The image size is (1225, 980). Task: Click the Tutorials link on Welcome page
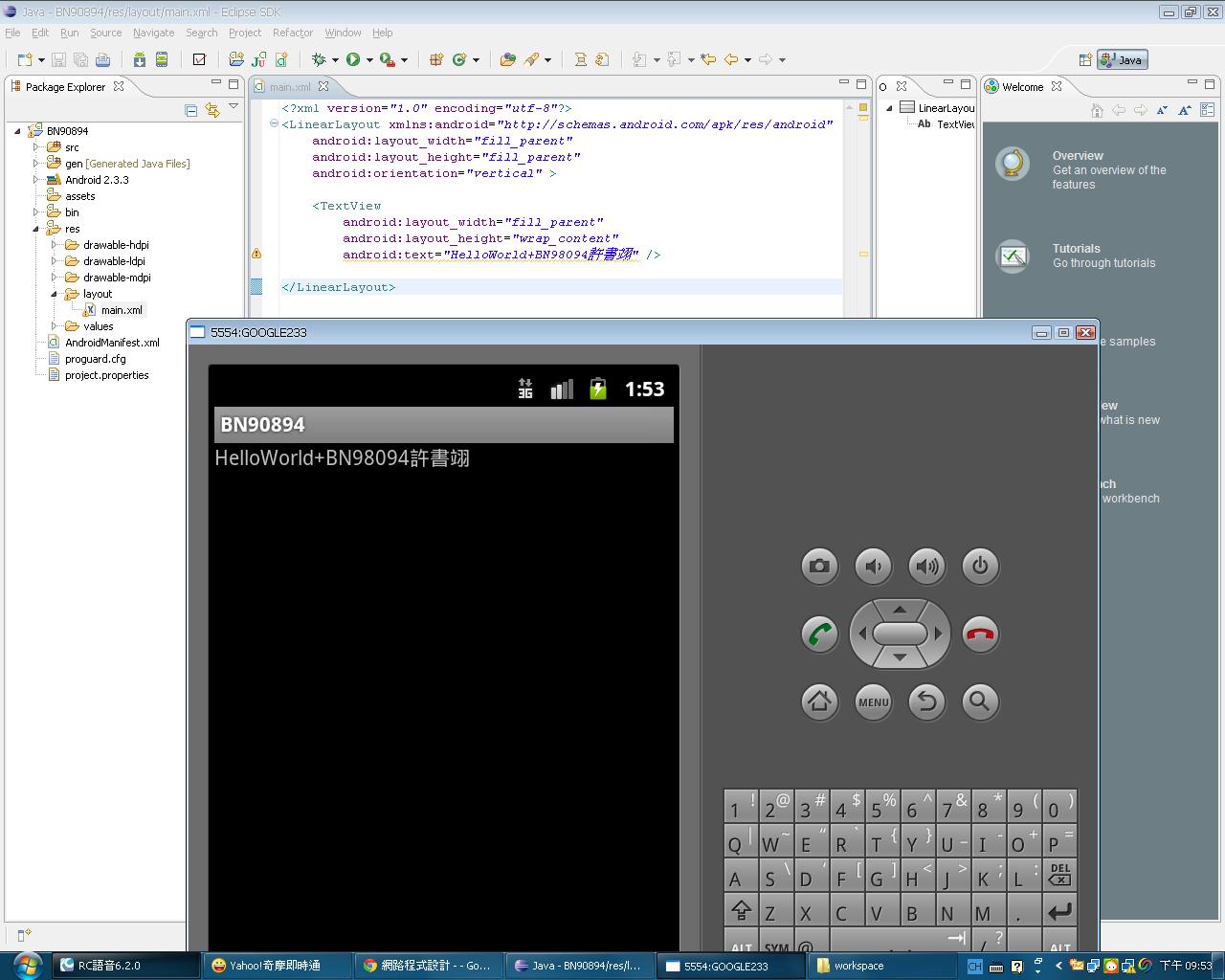point(1076,248)
